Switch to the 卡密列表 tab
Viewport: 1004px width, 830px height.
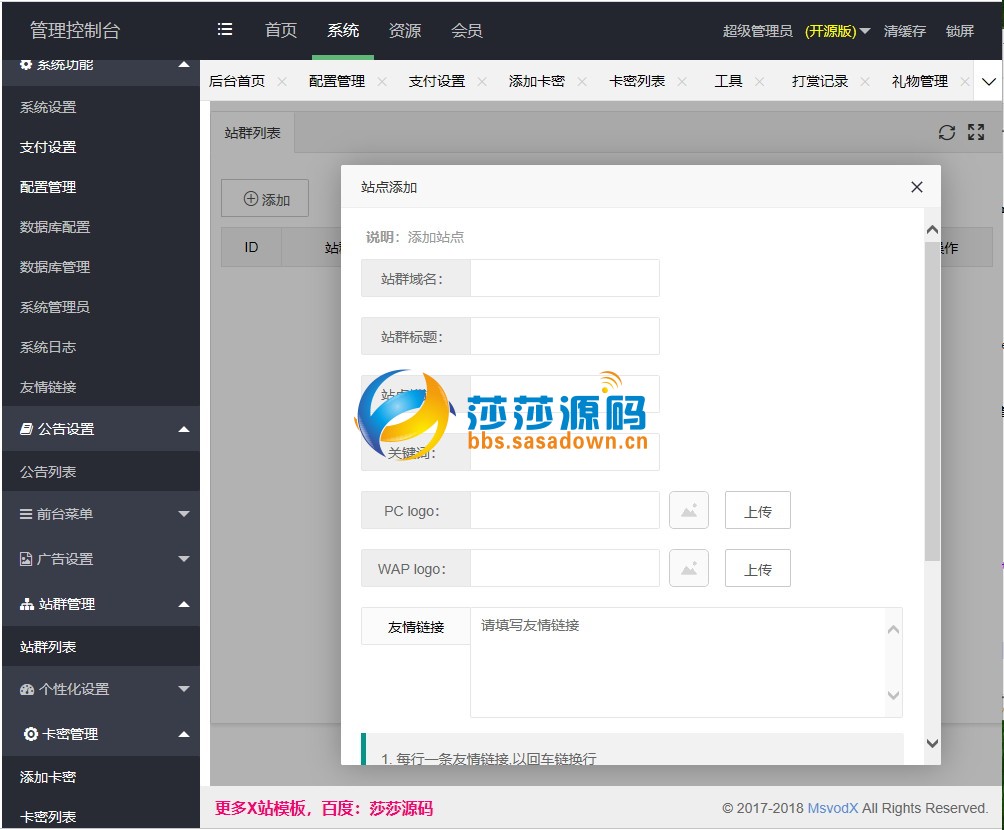636,81
